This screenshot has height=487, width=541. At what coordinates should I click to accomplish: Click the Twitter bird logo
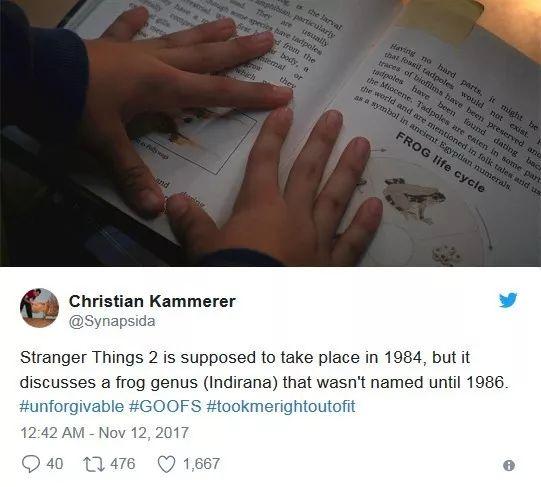[x=508, y=300]
